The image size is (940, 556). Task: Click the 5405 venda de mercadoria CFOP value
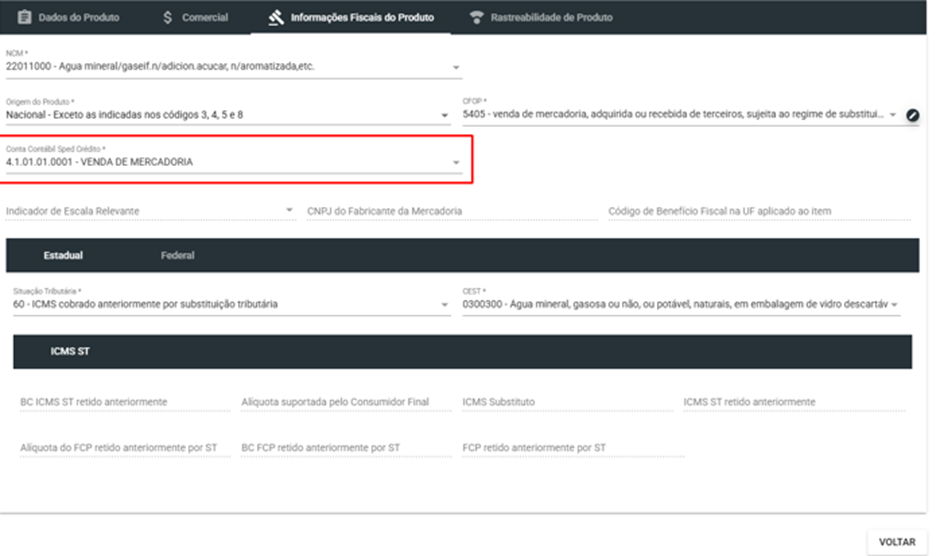tap(673, 114)
